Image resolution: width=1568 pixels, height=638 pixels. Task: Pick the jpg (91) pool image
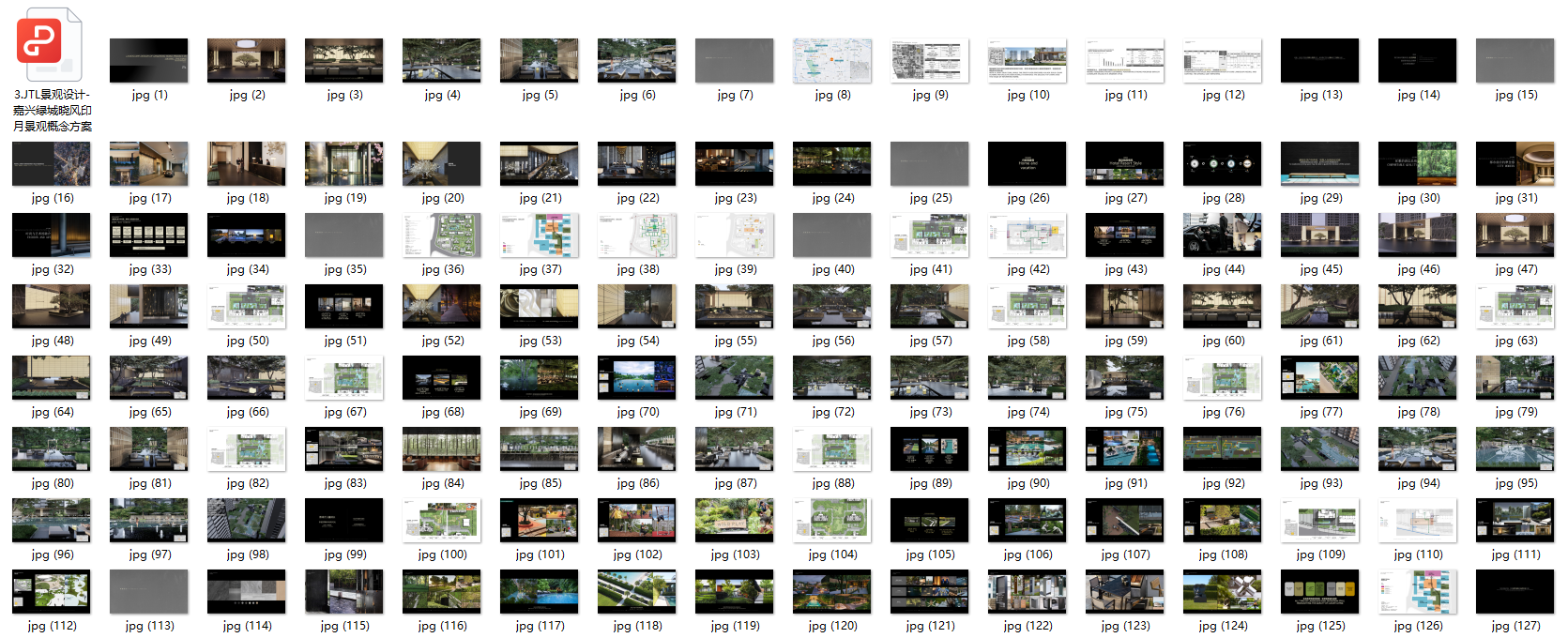1124,449
